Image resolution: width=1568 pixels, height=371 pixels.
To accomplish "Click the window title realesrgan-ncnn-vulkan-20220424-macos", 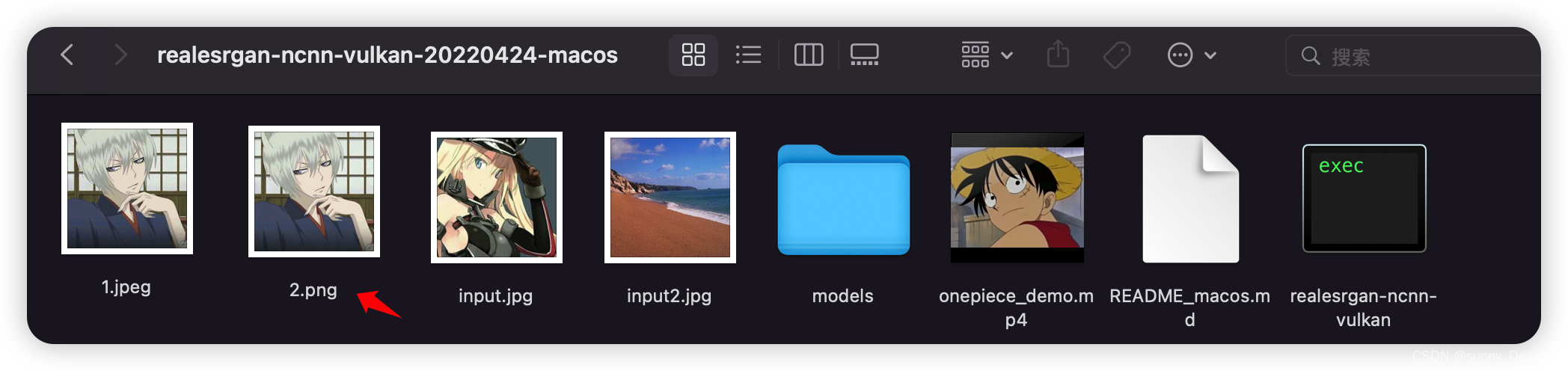I will tap(388, 55).
